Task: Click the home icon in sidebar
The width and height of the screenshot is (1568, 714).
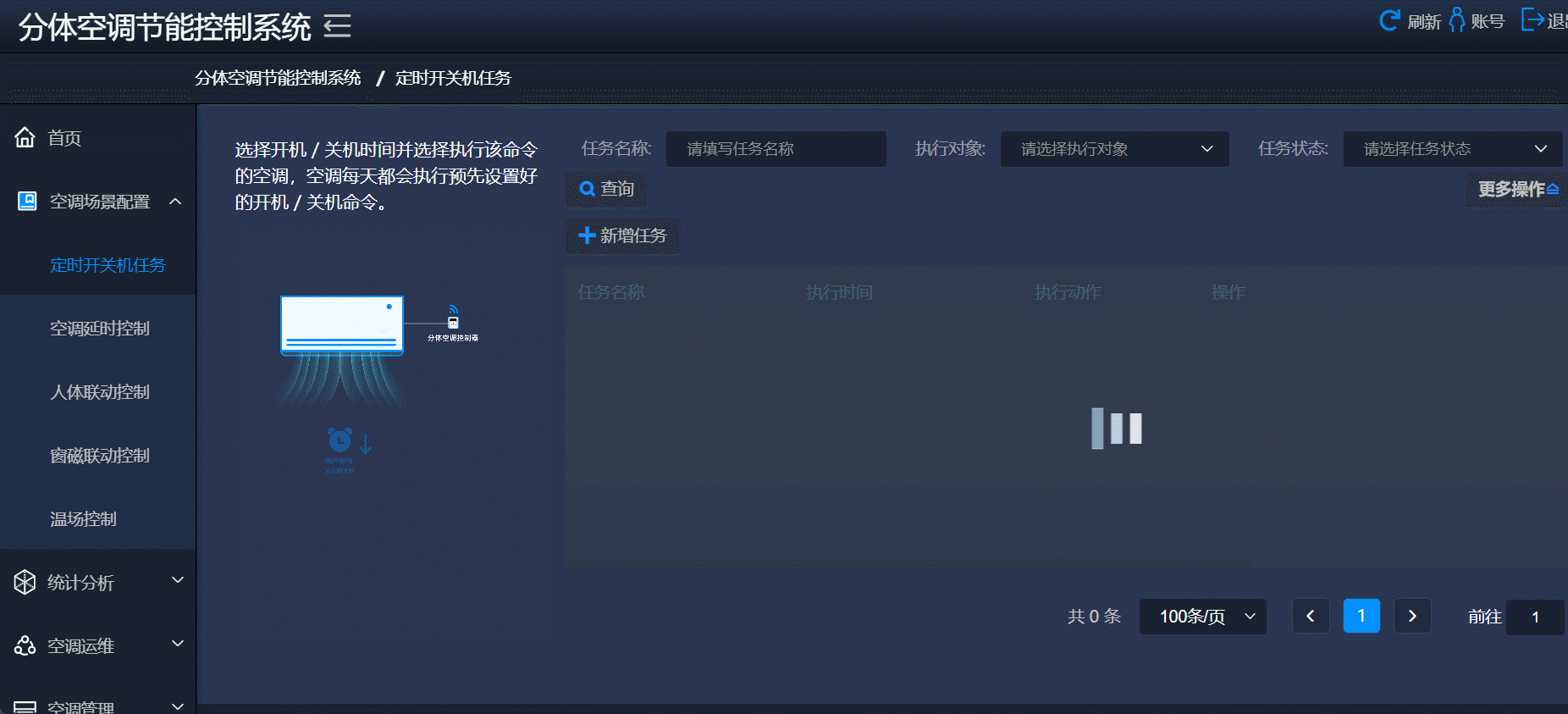Action: pos(25,137)
